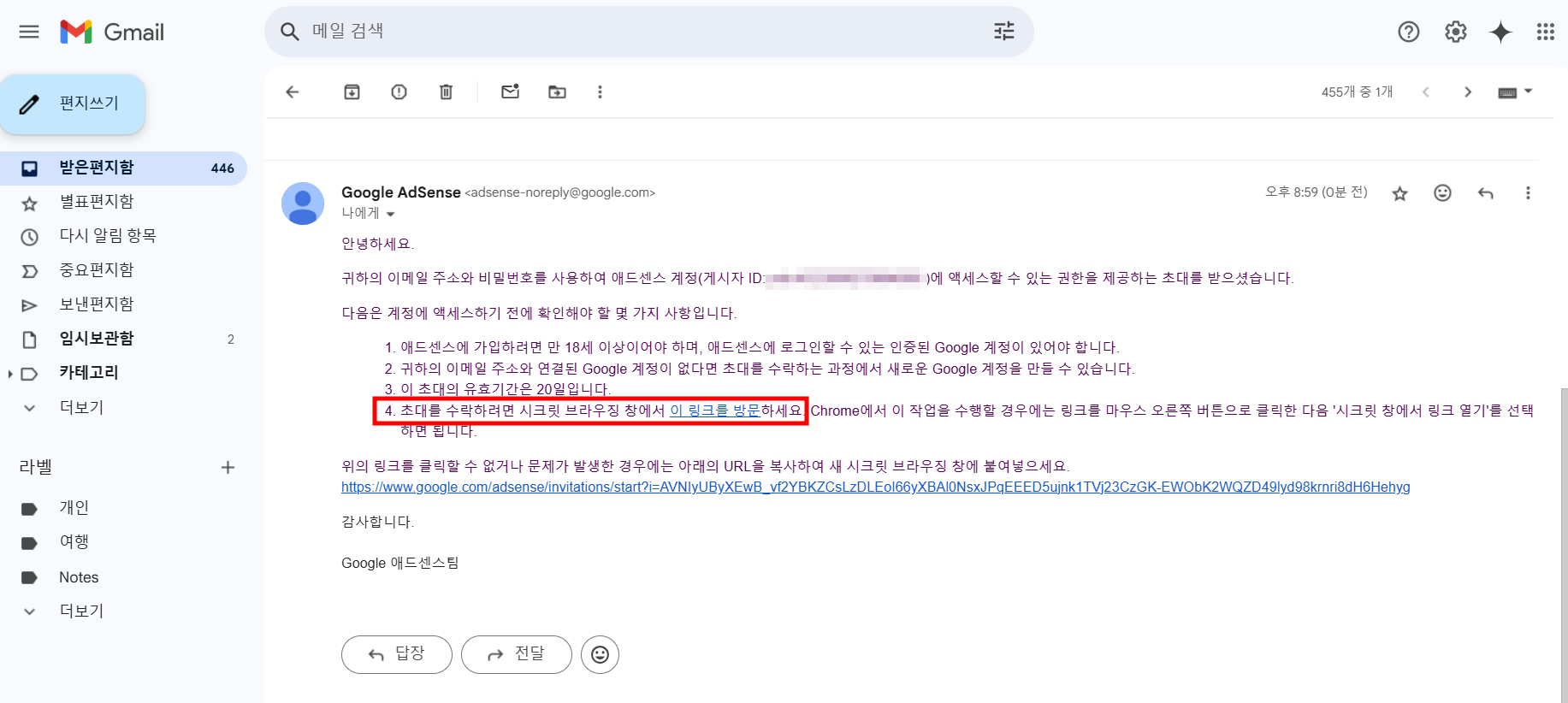Viewport: 1568px width, 703px height.
Task: Click the 전달 forward button
Action: pyautogui.click(x=517, y=654)
